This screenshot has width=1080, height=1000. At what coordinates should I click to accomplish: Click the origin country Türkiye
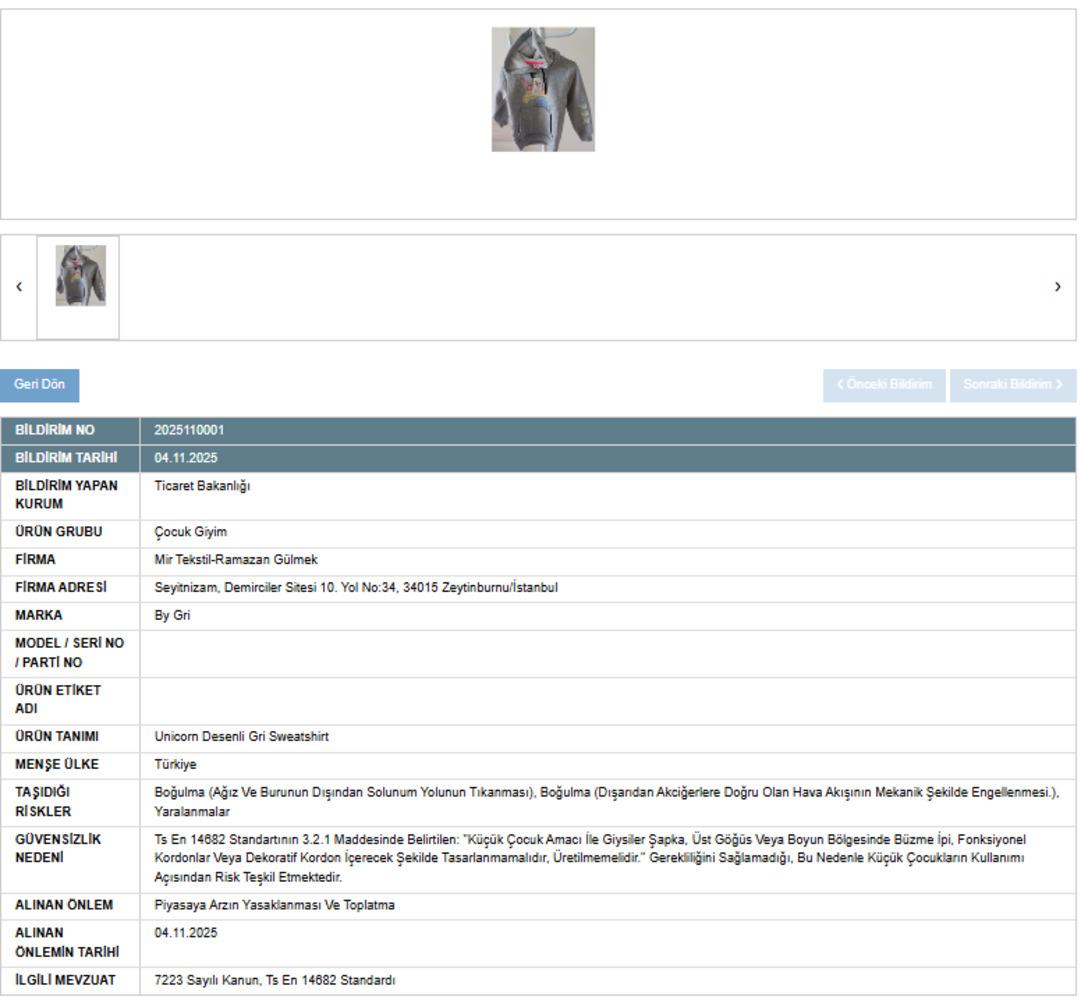click(175, 765)
